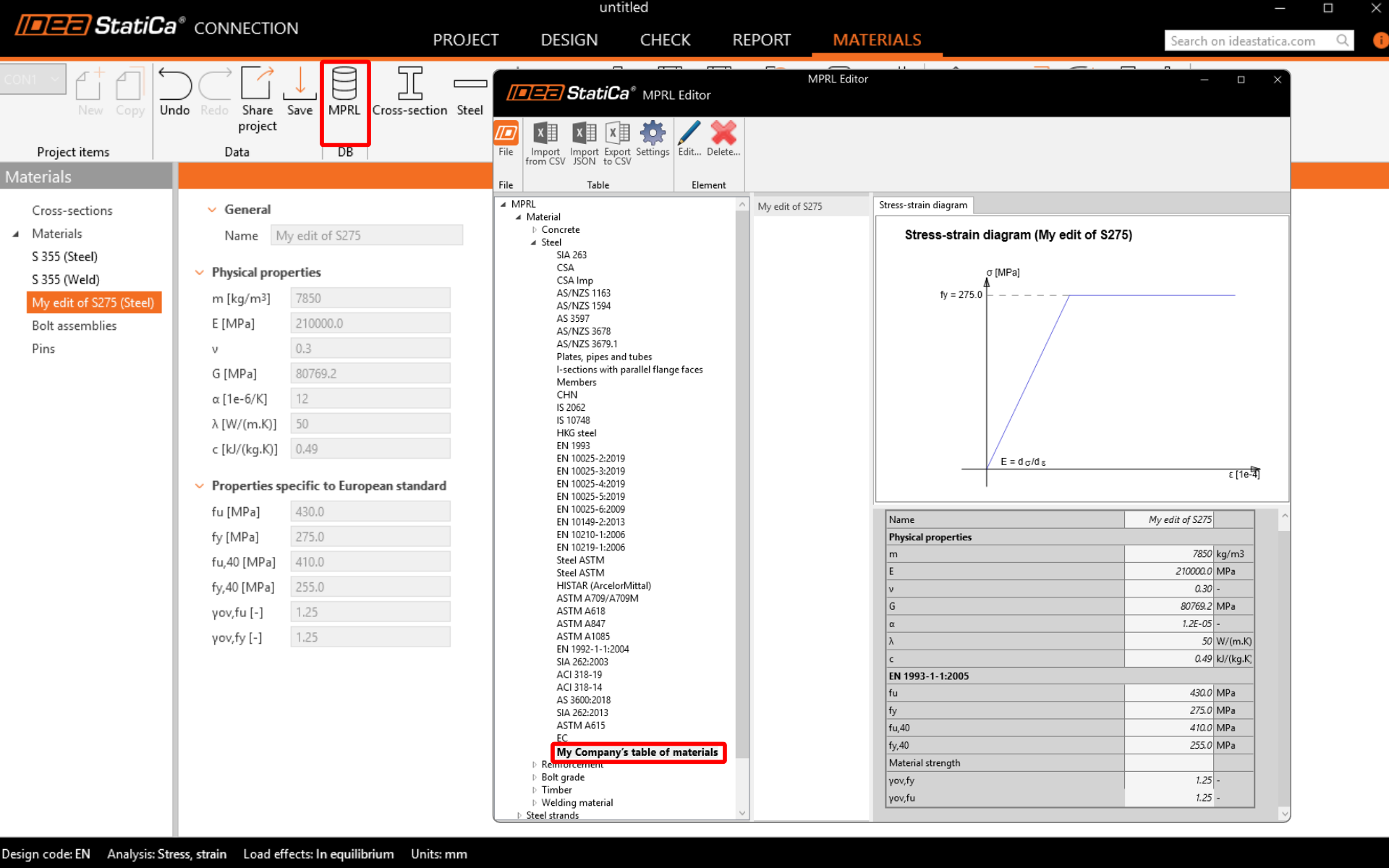Viewport: 1389px width, 868px height.
Task: Click the fy [MPa] value field
Action: pos(370,537)
